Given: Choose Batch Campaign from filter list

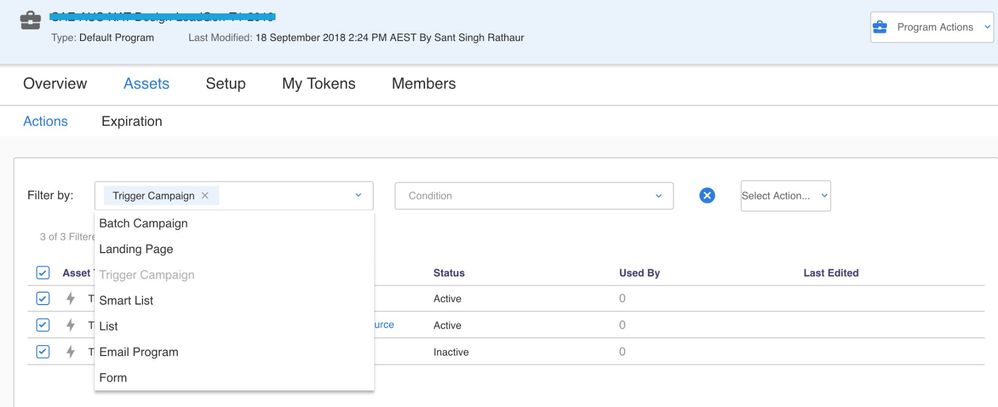Looking at the screenshot, I should tap(143, 223).
